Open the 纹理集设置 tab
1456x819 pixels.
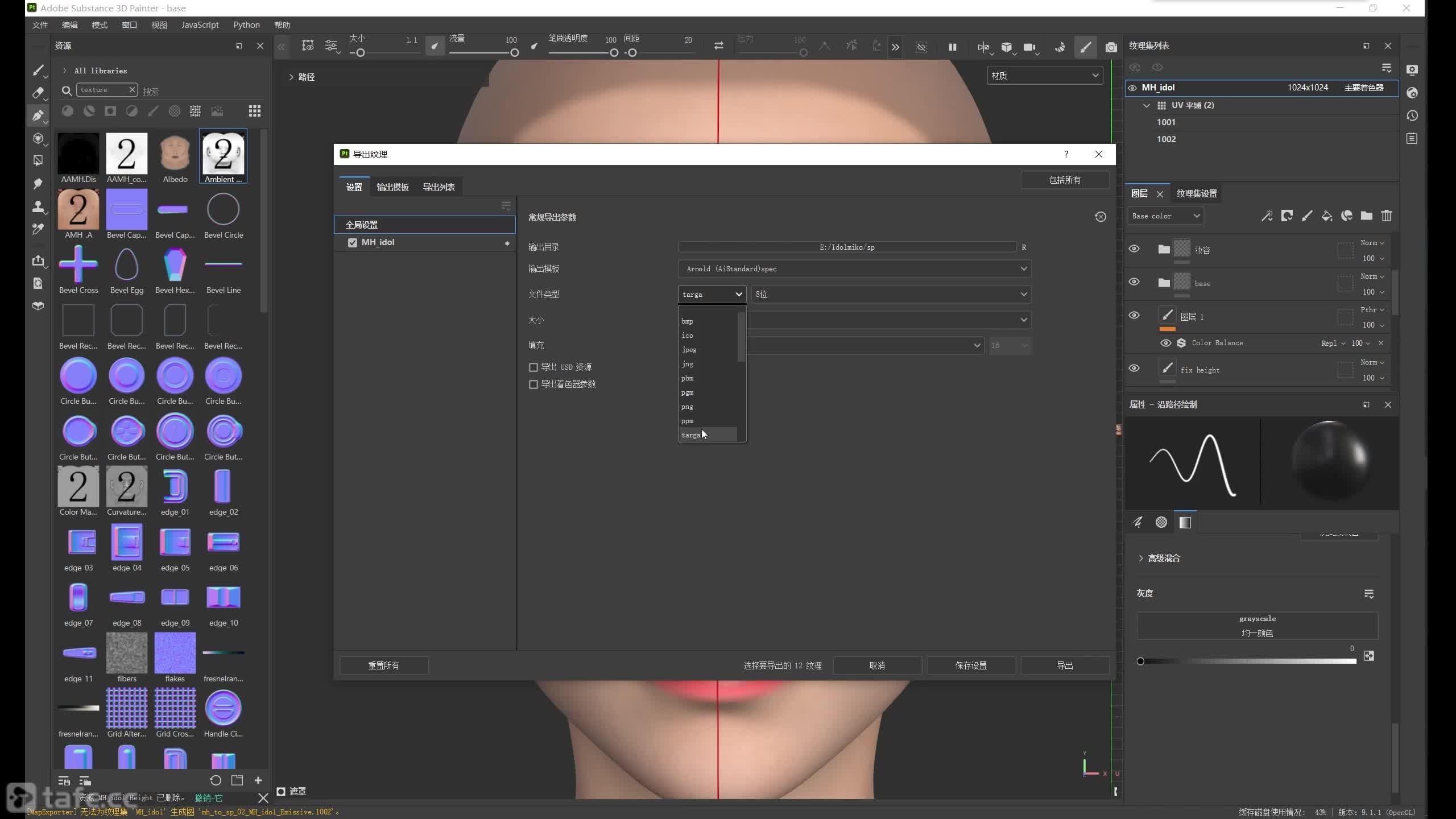click(1197, 194)
